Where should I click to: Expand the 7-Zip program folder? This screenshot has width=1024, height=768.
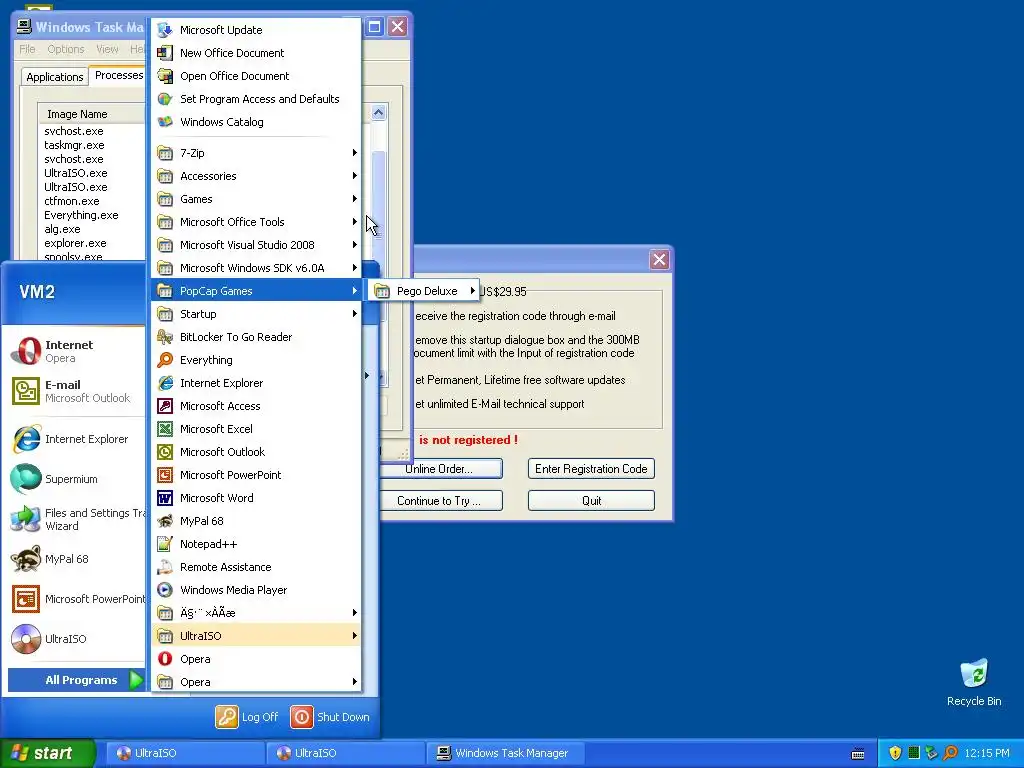pyautogui.click(x=257, y=153)
